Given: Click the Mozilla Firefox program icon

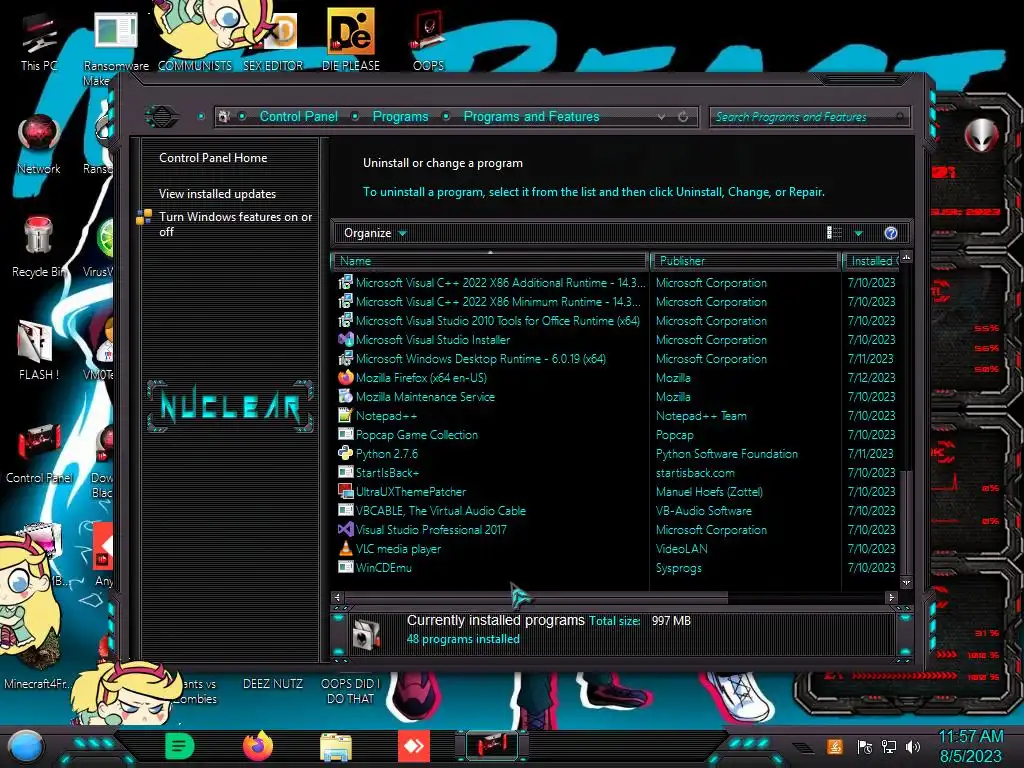Looking at the screenshot, I should point(345,377).
